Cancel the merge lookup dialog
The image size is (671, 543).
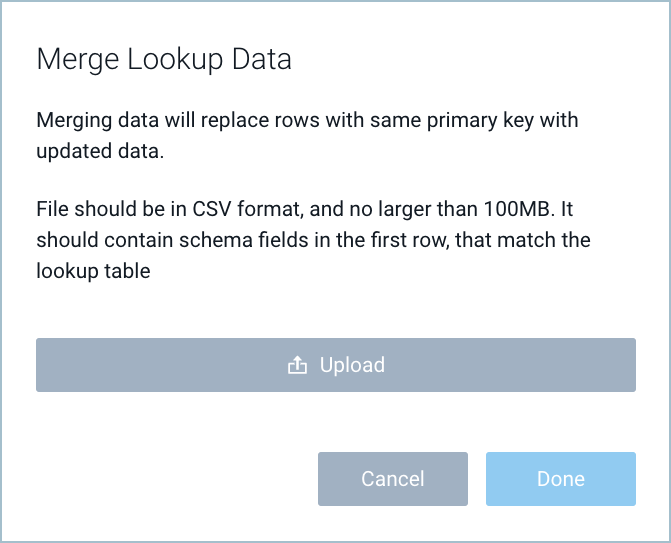tap(392, 479)
